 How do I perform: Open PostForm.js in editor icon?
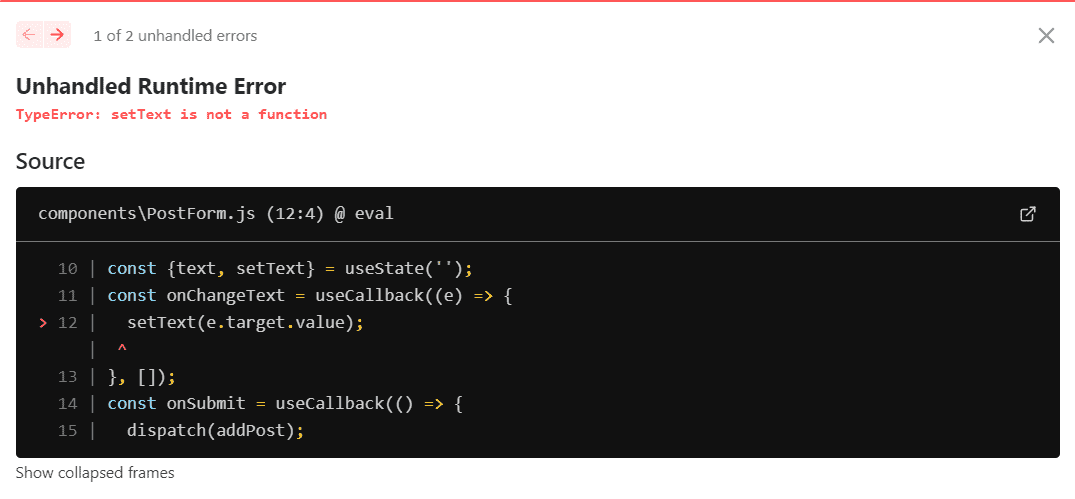[1027, 214]
